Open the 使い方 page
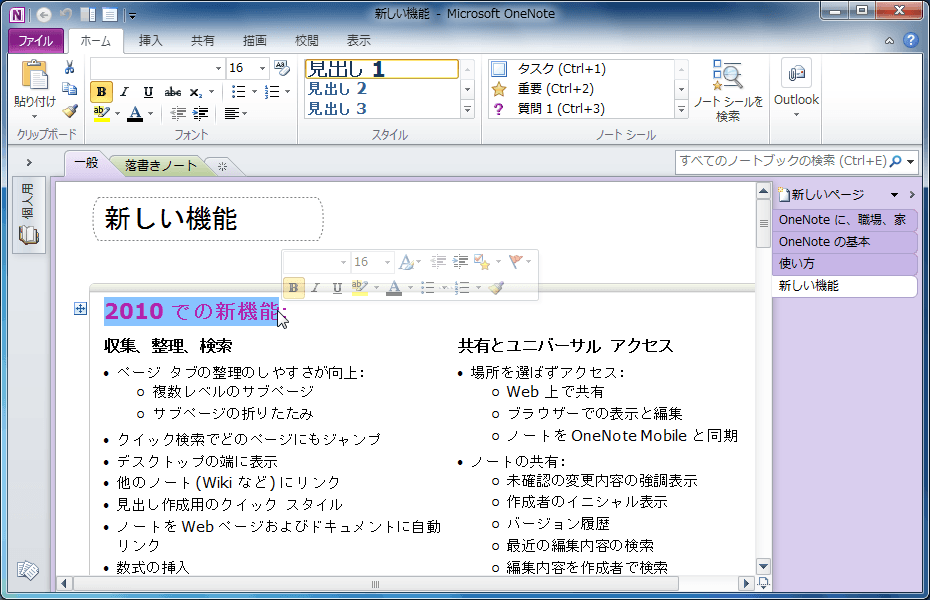 pos(845,264)
